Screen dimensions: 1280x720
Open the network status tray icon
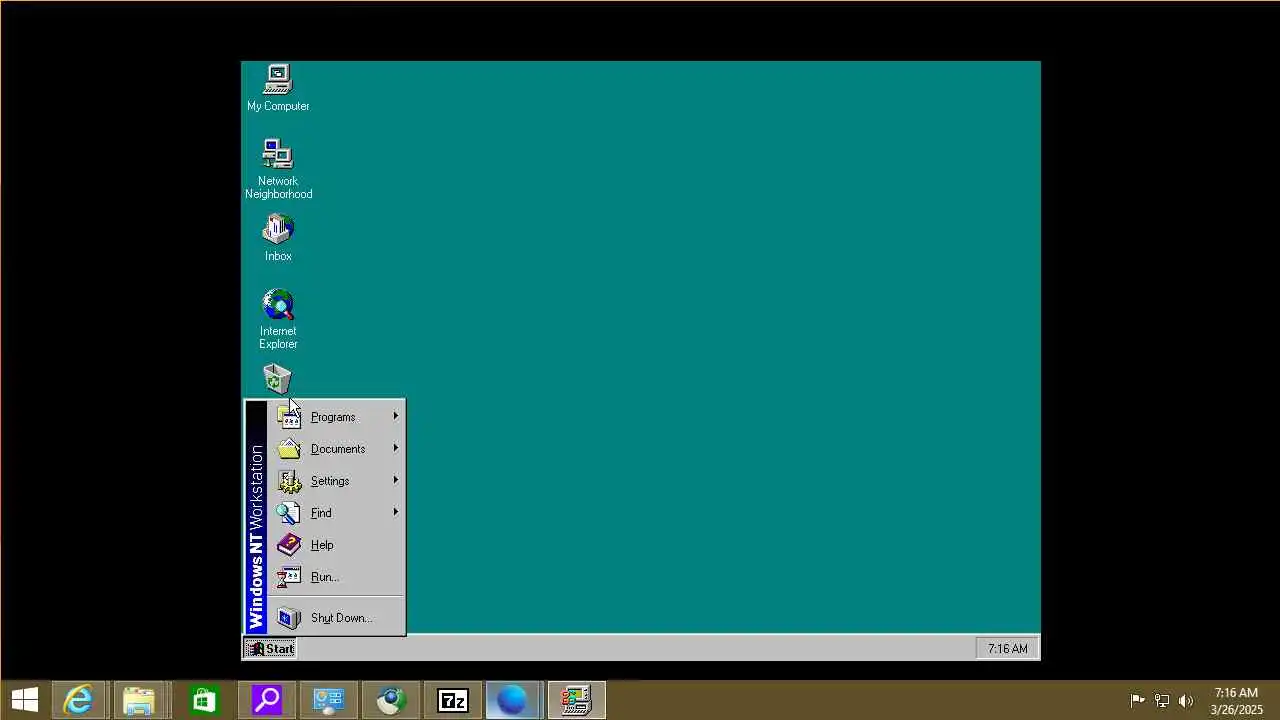pyautogui.click(x=1162, y=700)
